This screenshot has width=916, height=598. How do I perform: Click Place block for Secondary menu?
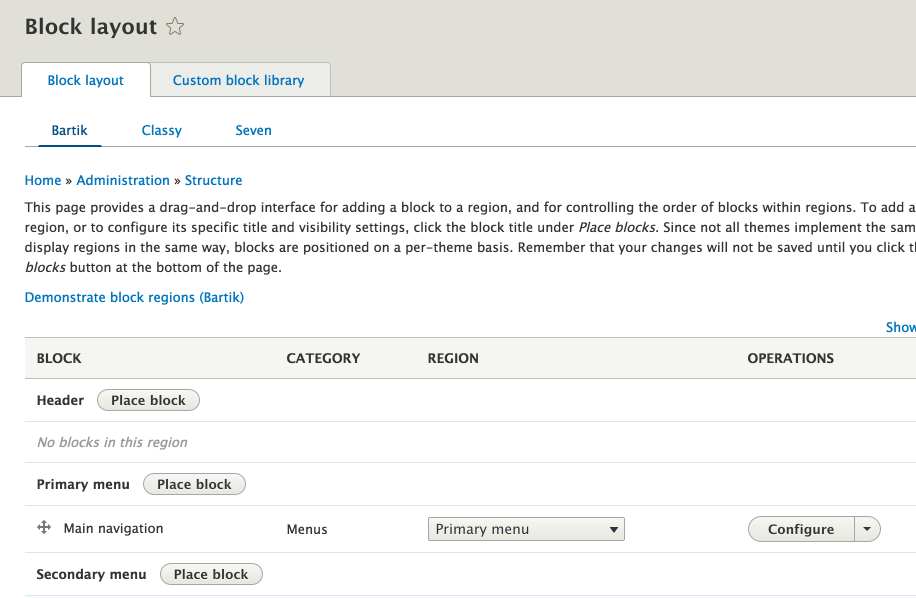coord(211,573)
